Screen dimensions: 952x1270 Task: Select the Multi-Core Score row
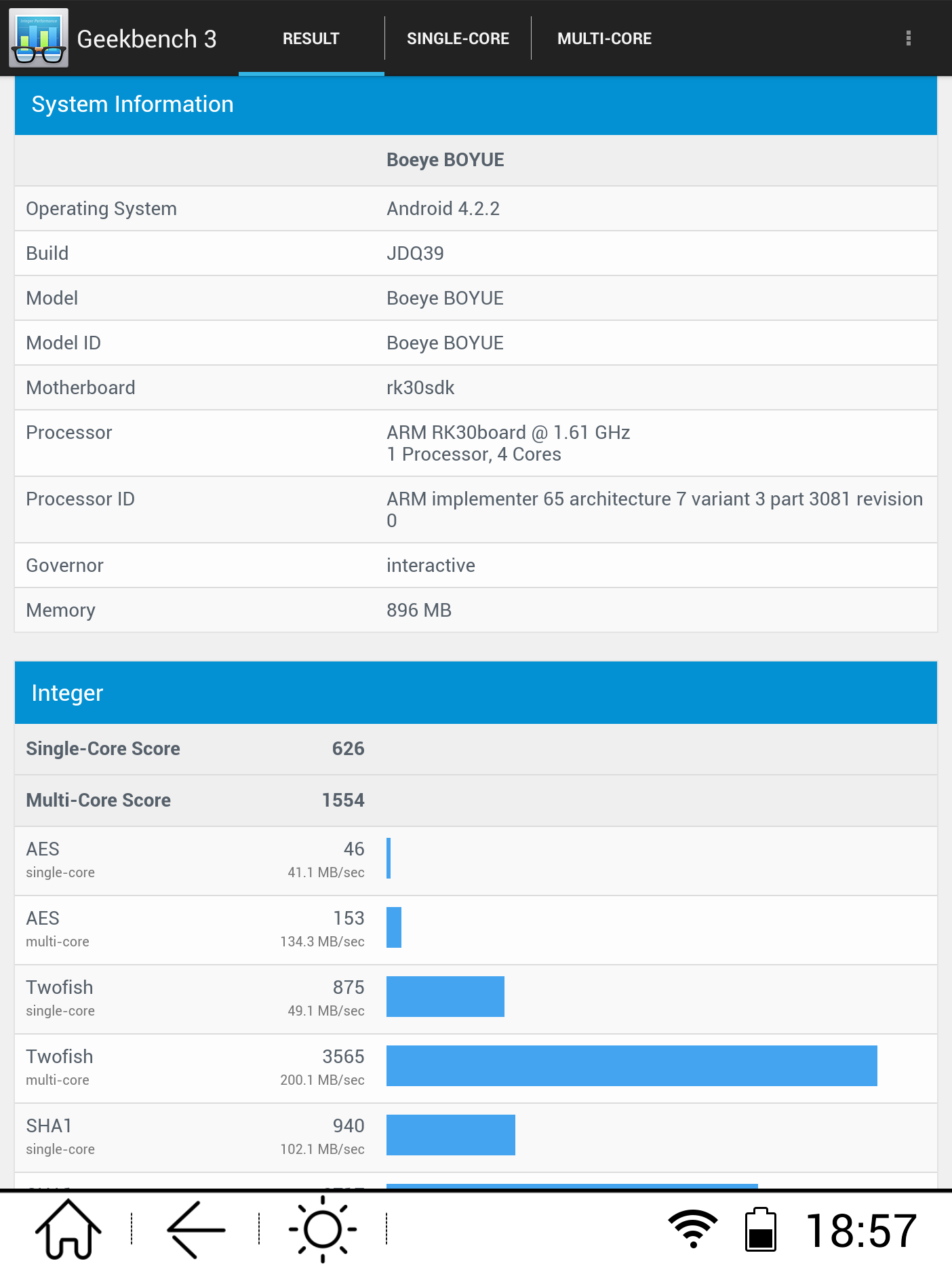tap(476, 801)
